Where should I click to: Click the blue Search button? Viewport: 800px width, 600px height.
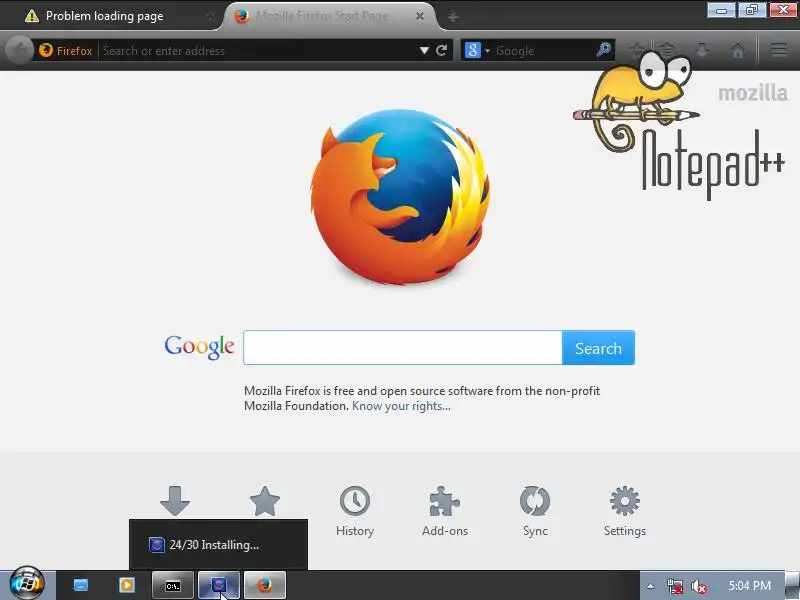pyautogui.click(x=598, y=347)
